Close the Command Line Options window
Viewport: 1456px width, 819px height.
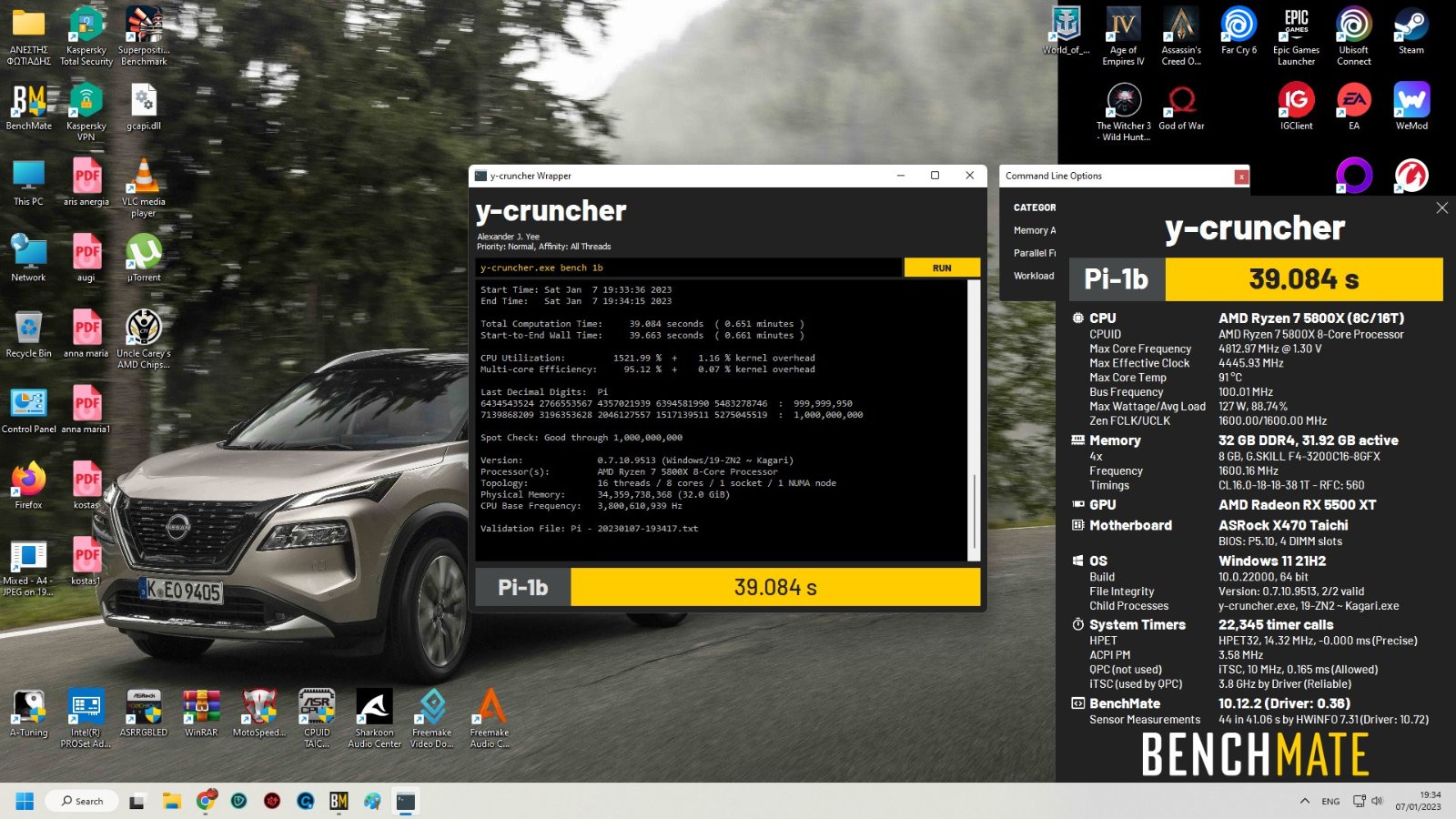(x=1241, y=177)
